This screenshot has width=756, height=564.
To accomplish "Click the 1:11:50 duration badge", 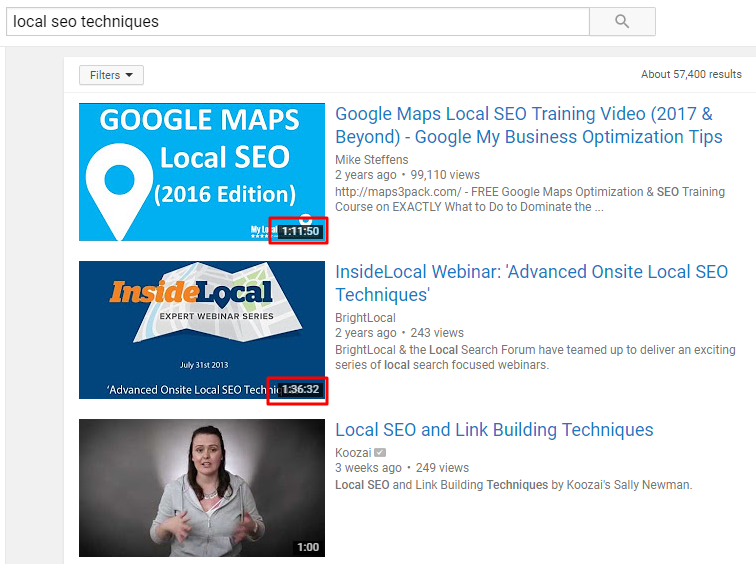I will click(x=300, y=231).
